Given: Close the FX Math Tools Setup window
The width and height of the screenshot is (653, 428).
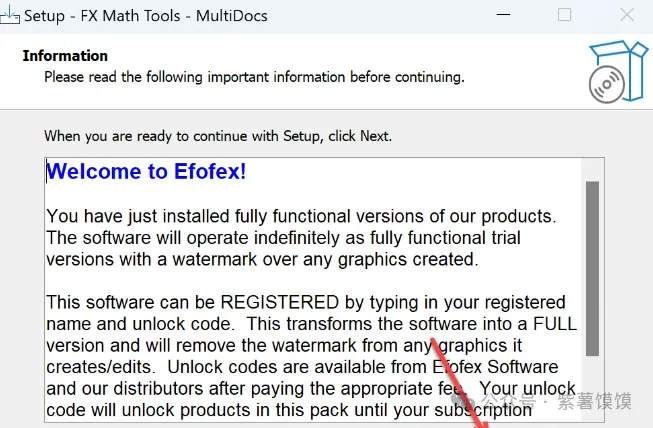Looking at the screenshot, I should click(x=625, y=16).
